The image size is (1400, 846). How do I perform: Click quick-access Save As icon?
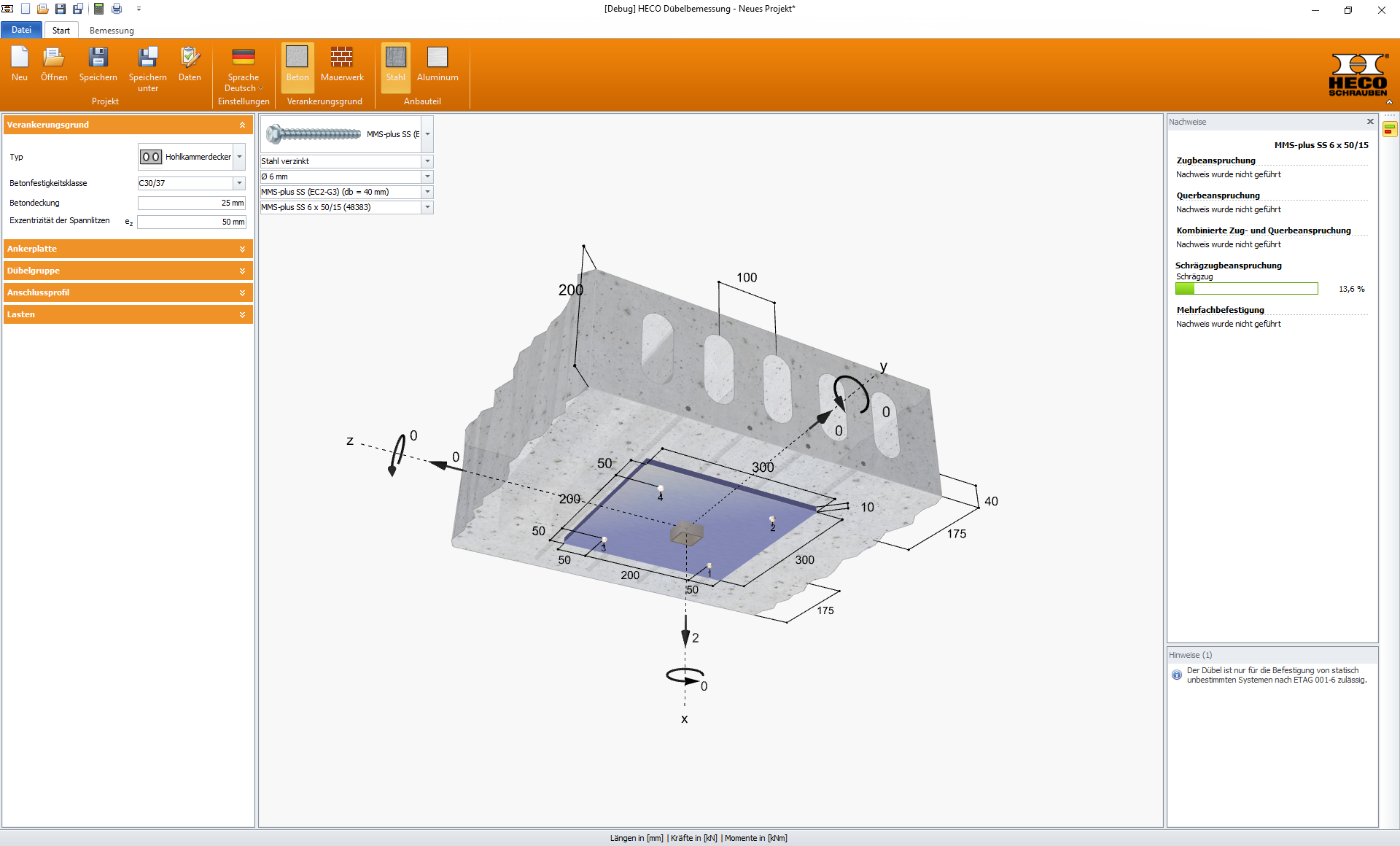click(x=78, y=9)
